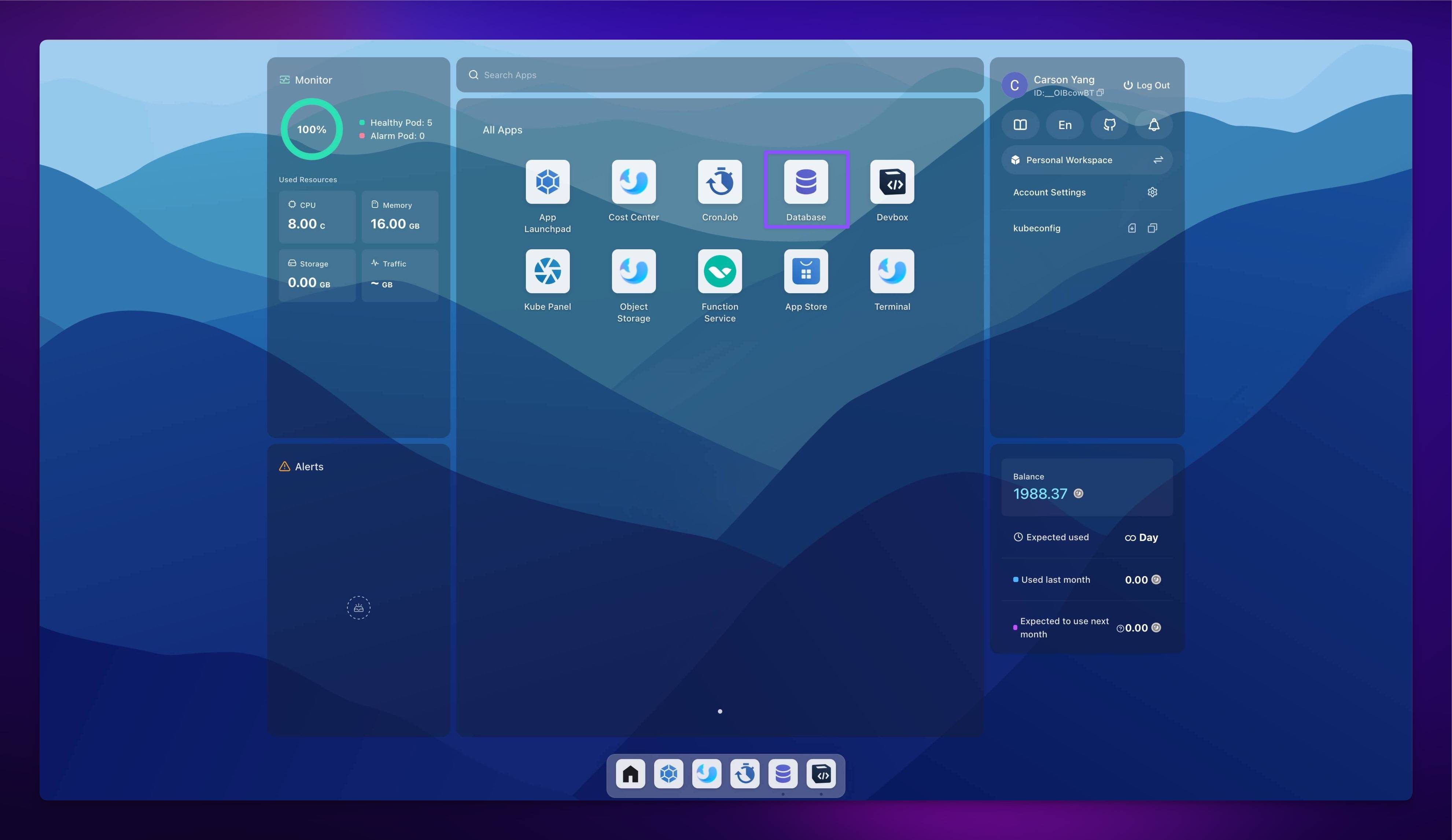Copy the kubeconfig to clipboard
Image resolution: width=1452 pixels, height=840 pixels.
pyautogui.click(x=1152, y=228)
